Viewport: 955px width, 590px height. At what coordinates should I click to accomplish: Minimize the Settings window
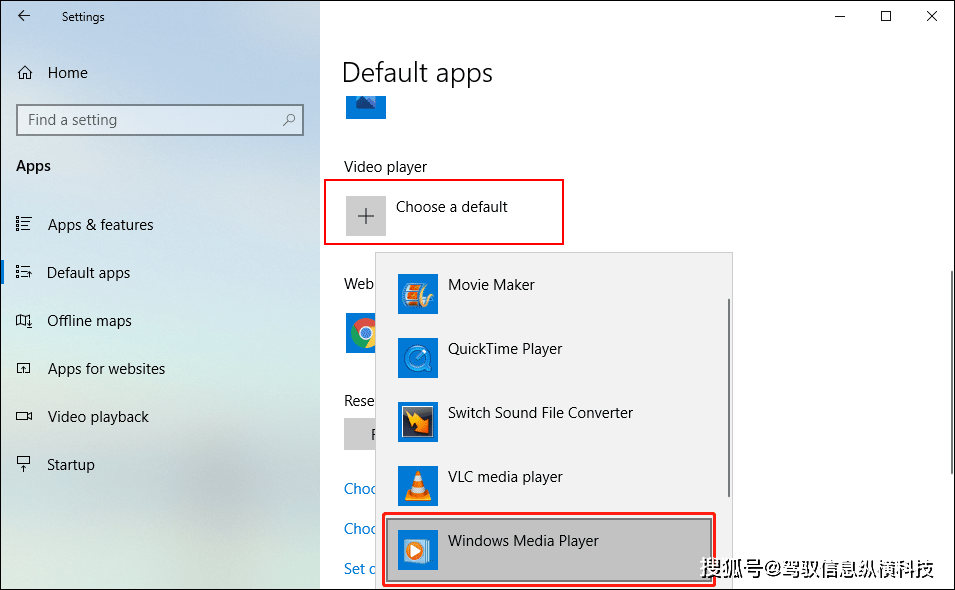(x=840, y=16)
